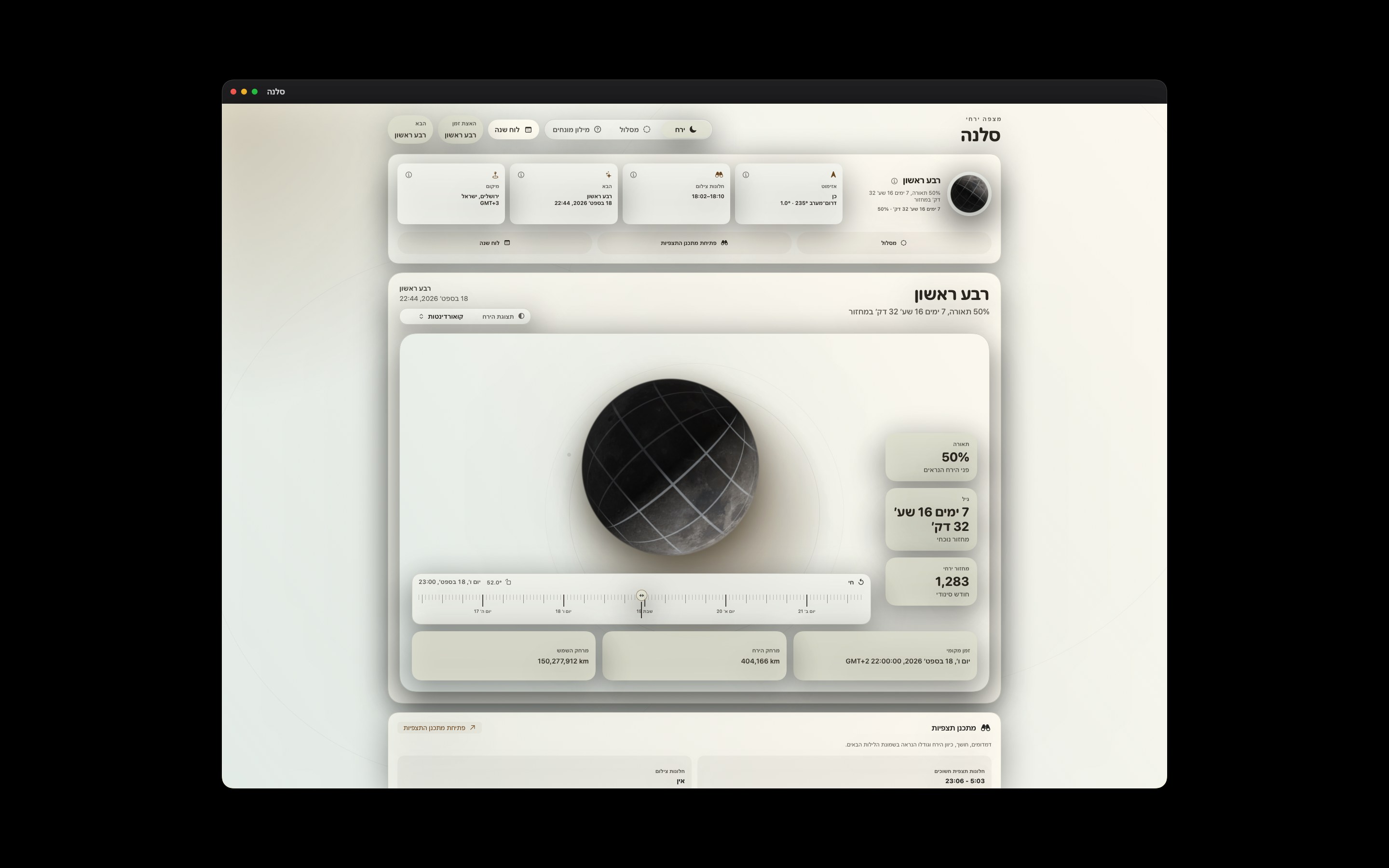Click the wide פתיחת מתכנן התצפיות button
Screen dimensions: 1389x868
point(694,243)
